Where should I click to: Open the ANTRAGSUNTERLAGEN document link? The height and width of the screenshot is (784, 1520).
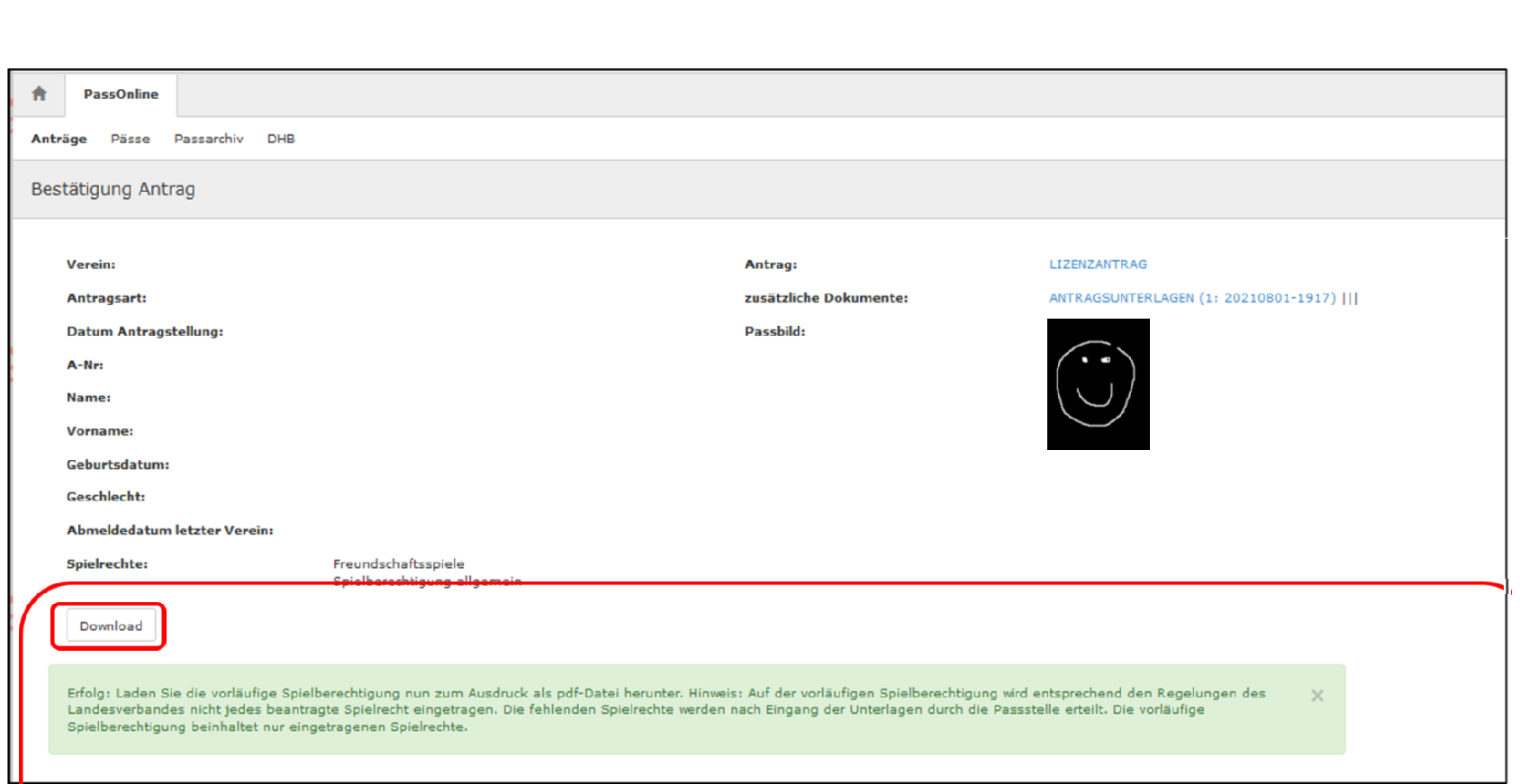(x=1191, y=298)
